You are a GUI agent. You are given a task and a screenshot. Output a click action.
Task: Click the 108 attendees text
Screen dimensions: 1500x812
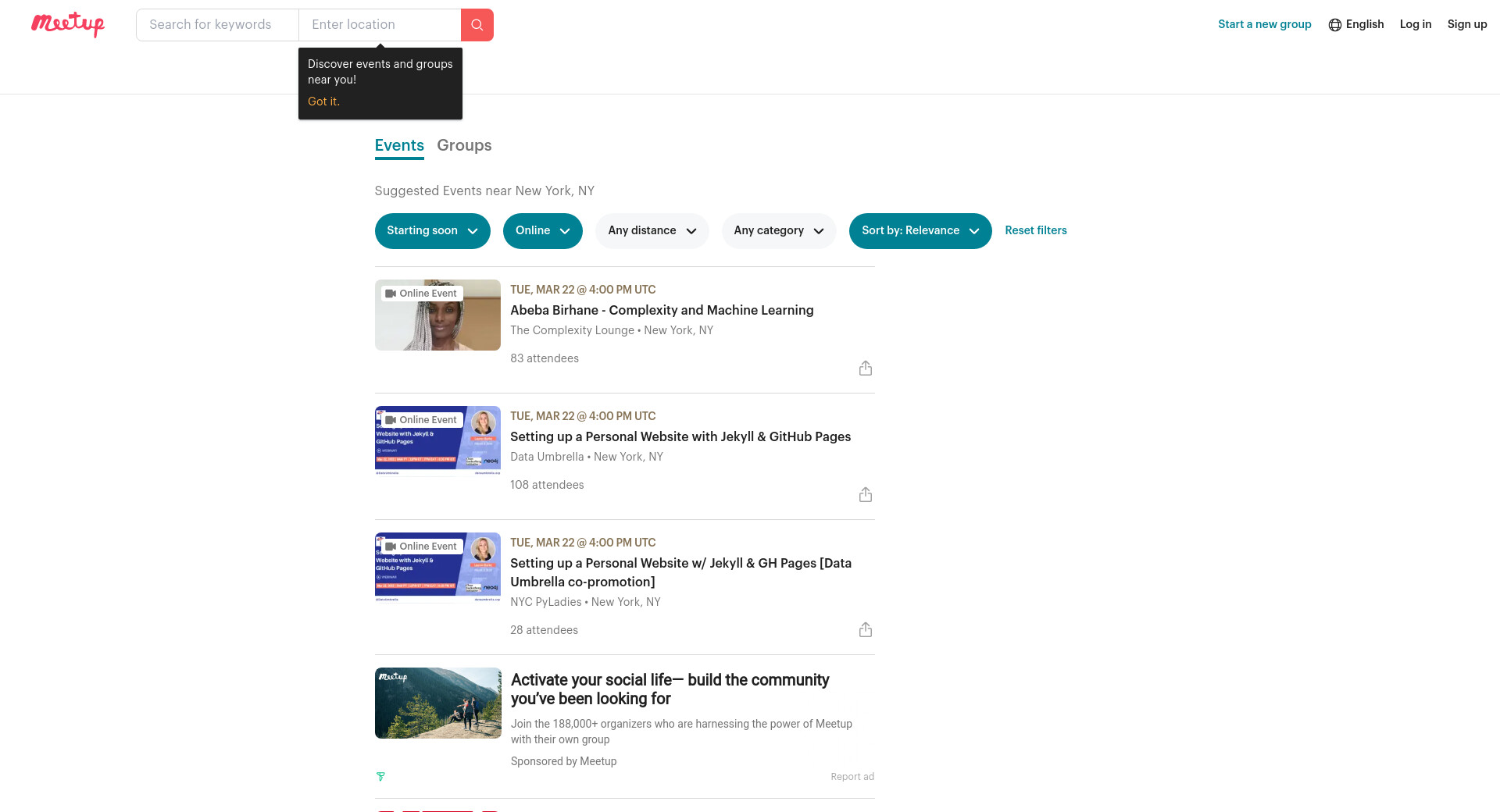pos(547,485)
